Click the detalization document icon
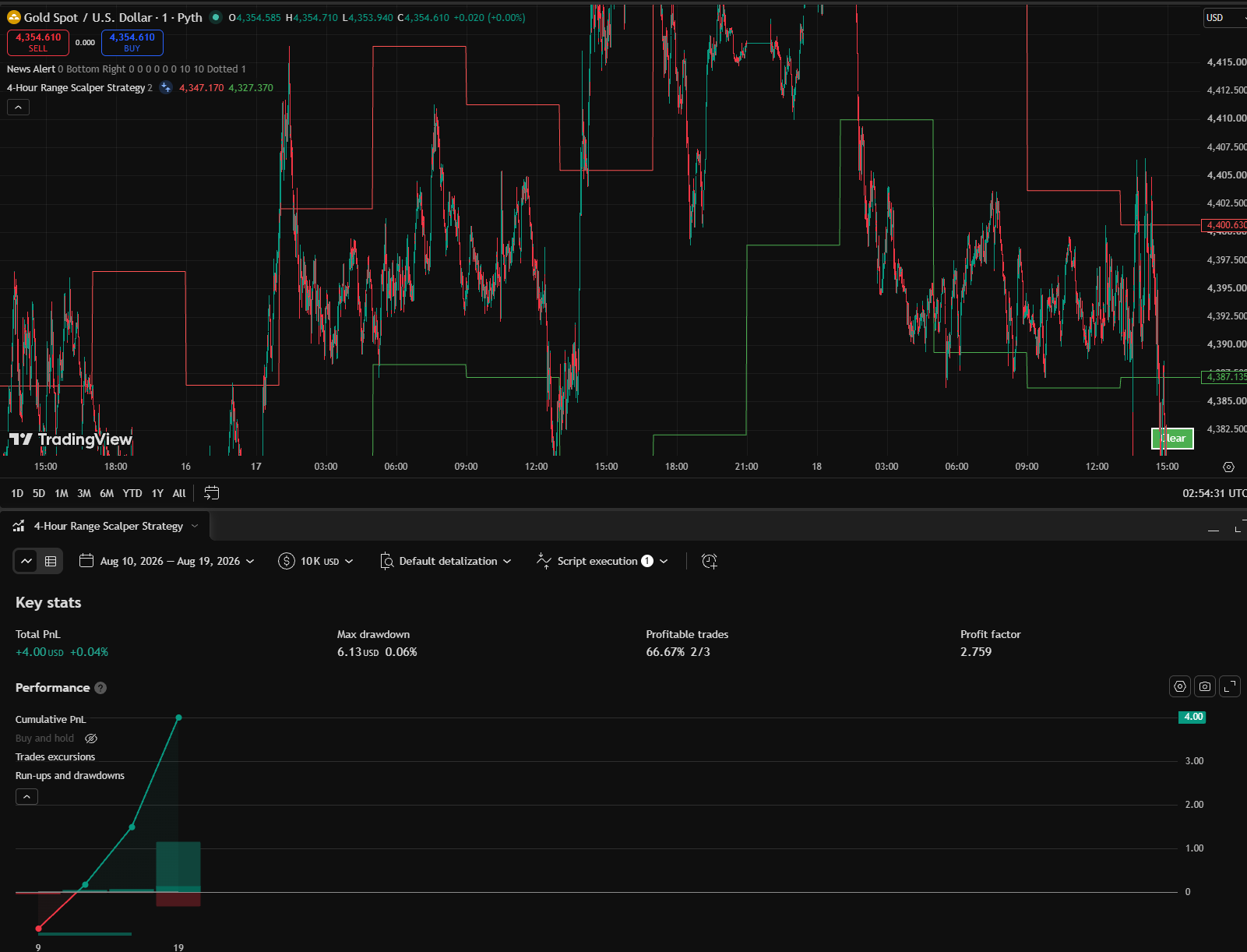1247x952 pixels. [386, 561]
